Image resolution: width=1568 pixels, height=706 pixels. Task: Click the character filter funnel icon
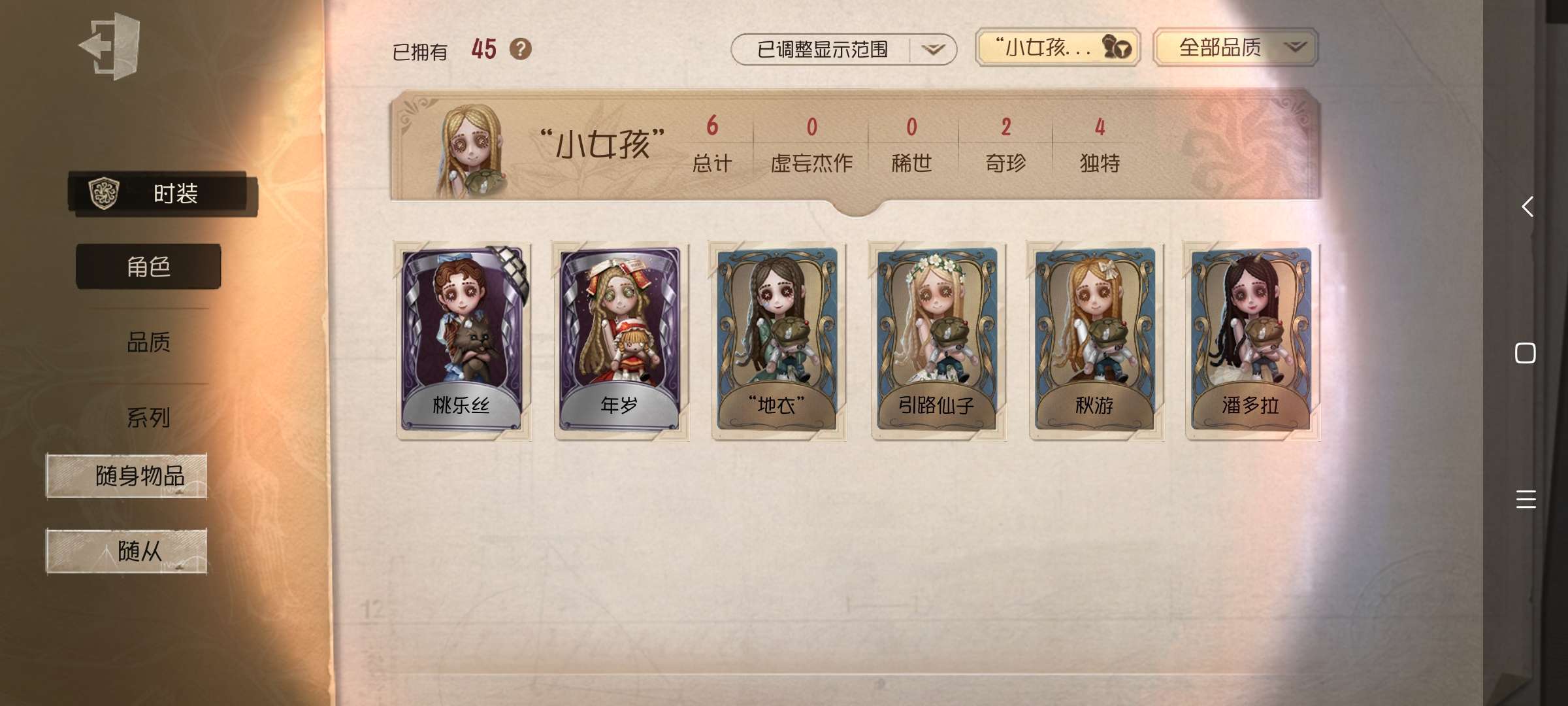coord(1117,47)
